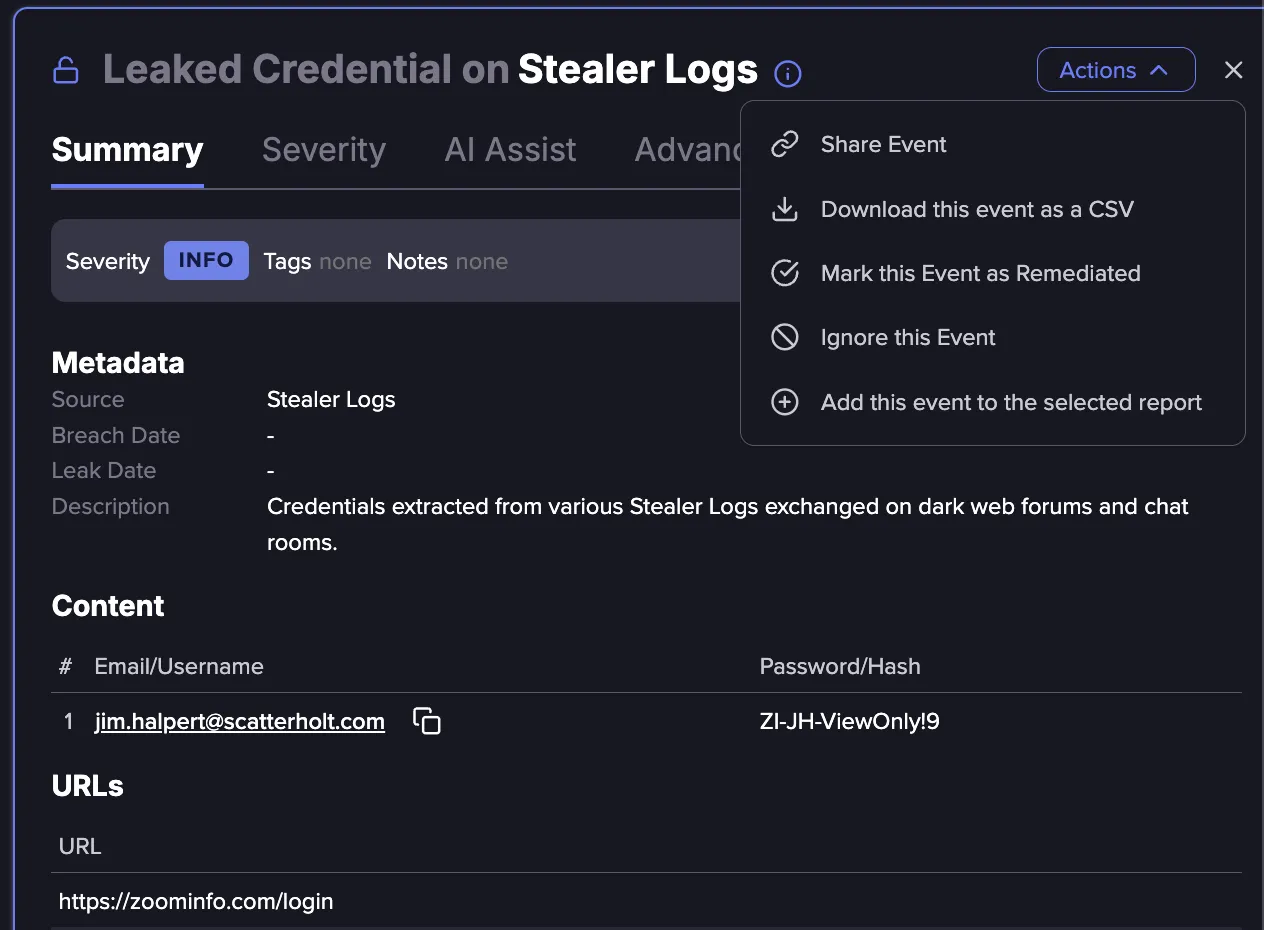Copy the jim.halpert email with copy icon
This screenshot has height=930, width=1264.
click(427, 721)
